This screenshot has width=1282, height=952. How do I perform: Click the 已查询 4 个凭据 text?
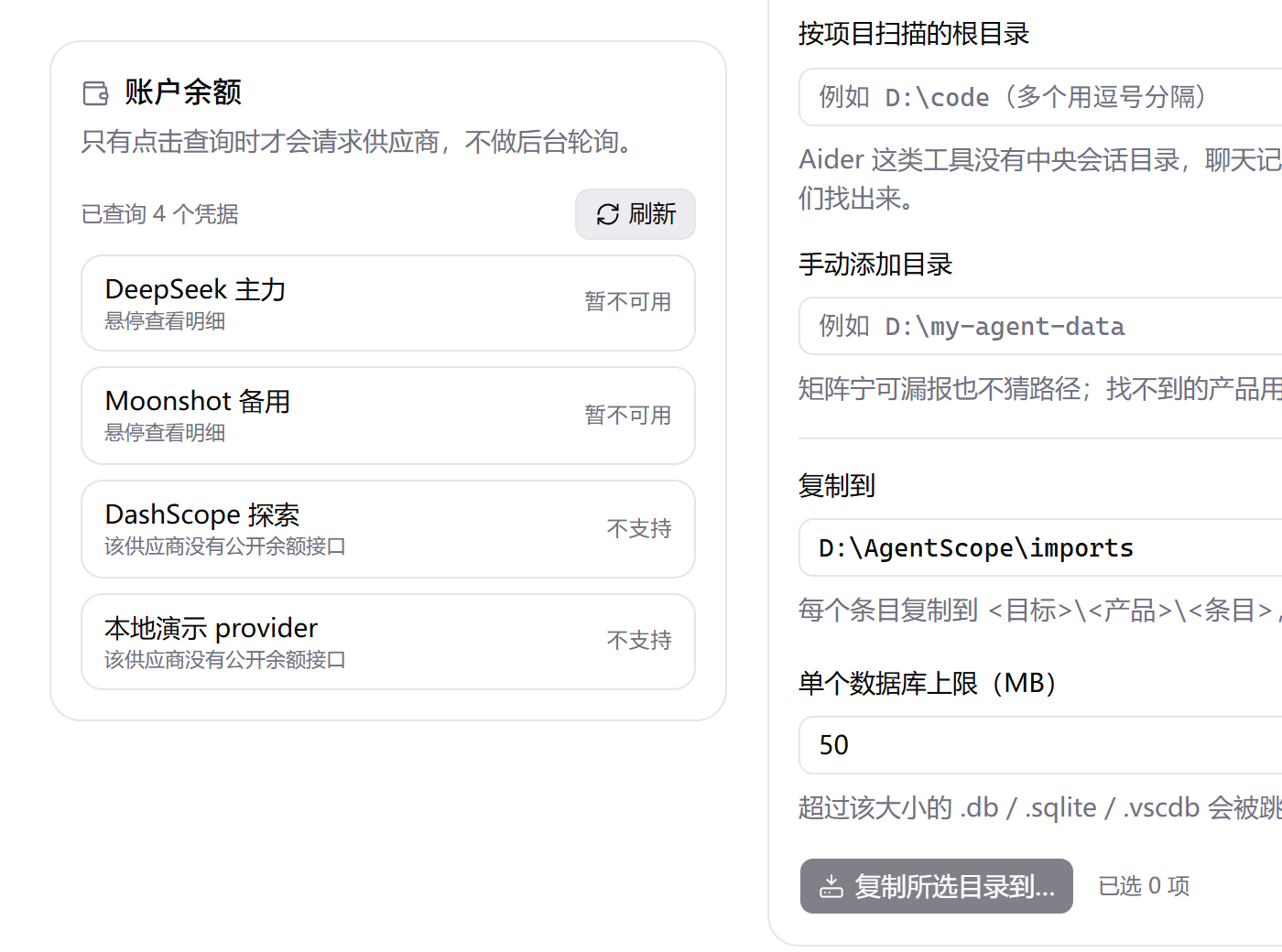(160, 214)
